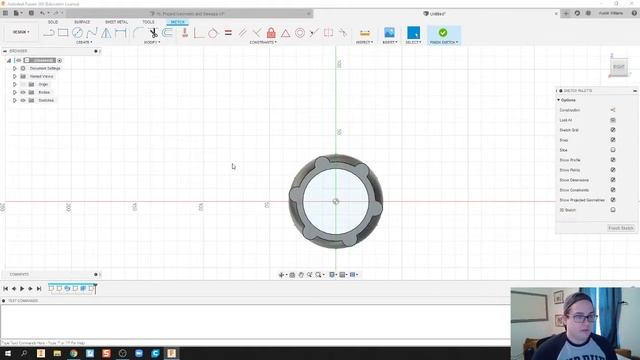Select the Mirror sketch tool
The height and width of the screenshot is (360, 640).
(x=106, y=33)
